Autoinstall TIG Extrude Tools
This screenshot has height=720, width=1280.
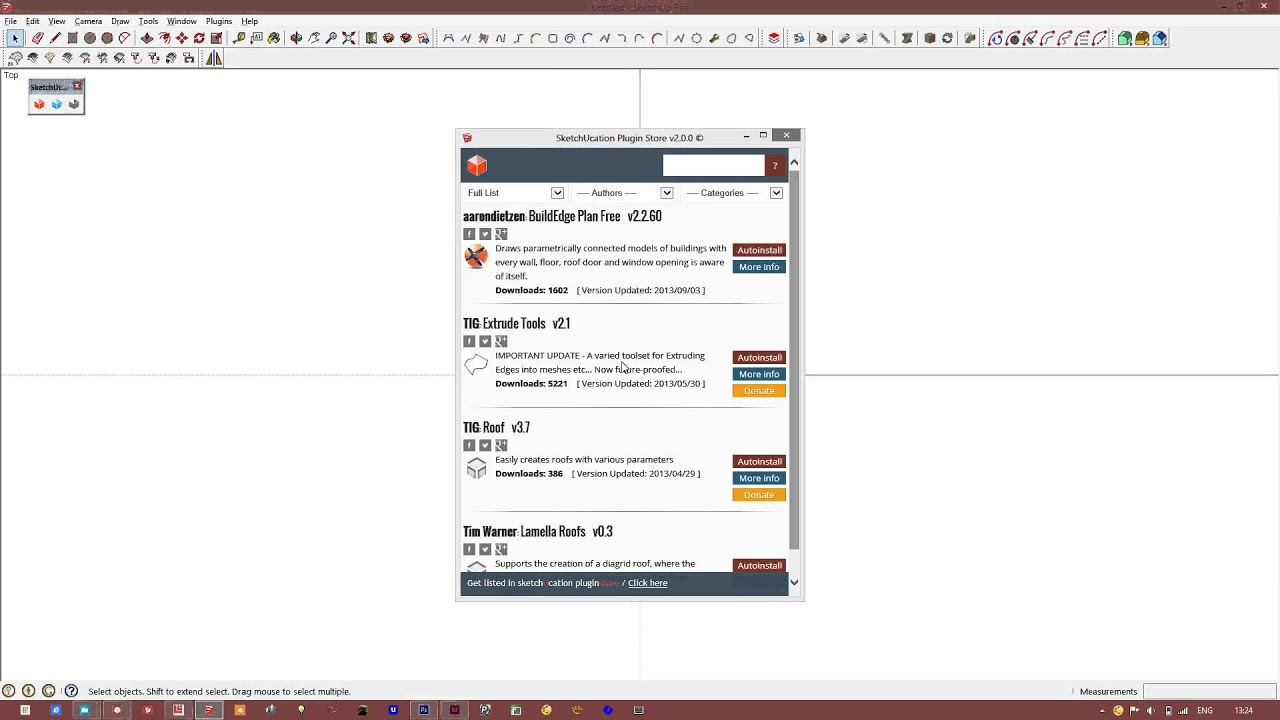coord(759,358)
